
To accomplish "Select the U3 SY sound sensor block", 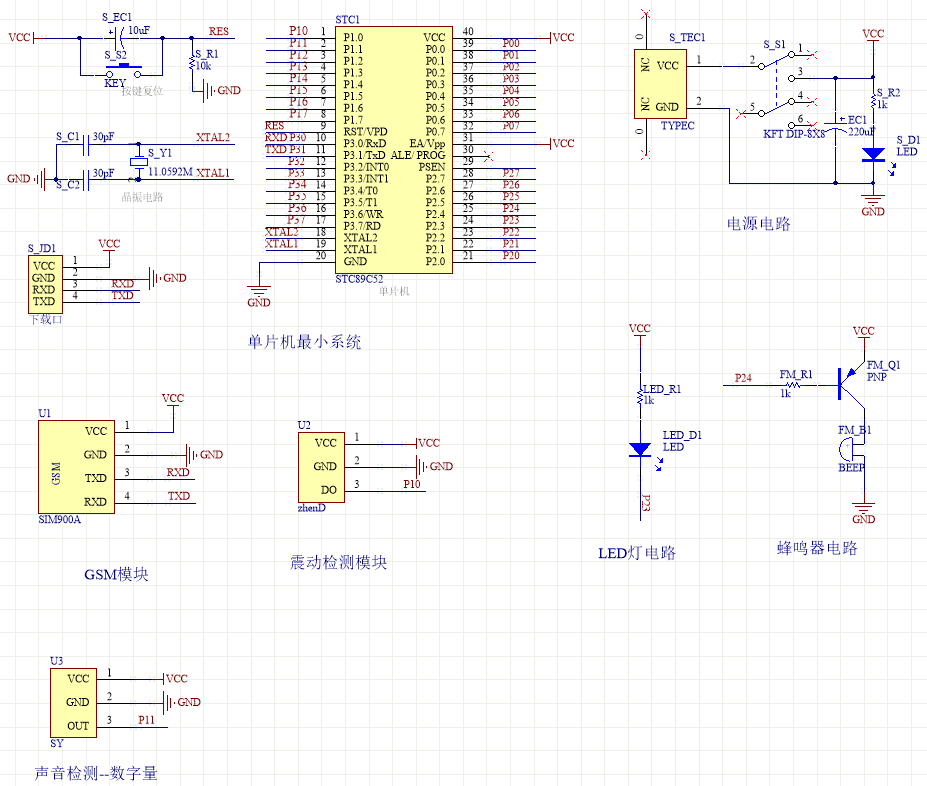I will click(74, 702).
